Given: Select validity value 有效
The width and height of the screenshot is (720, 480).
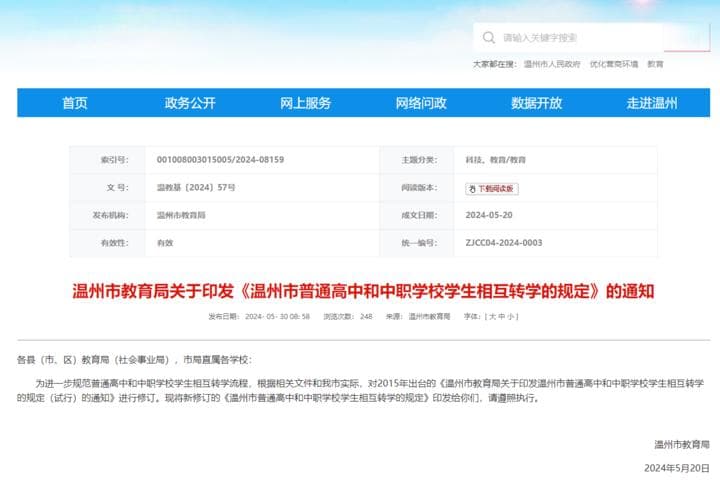Looking at the screenshot, I should click(165, 243).
